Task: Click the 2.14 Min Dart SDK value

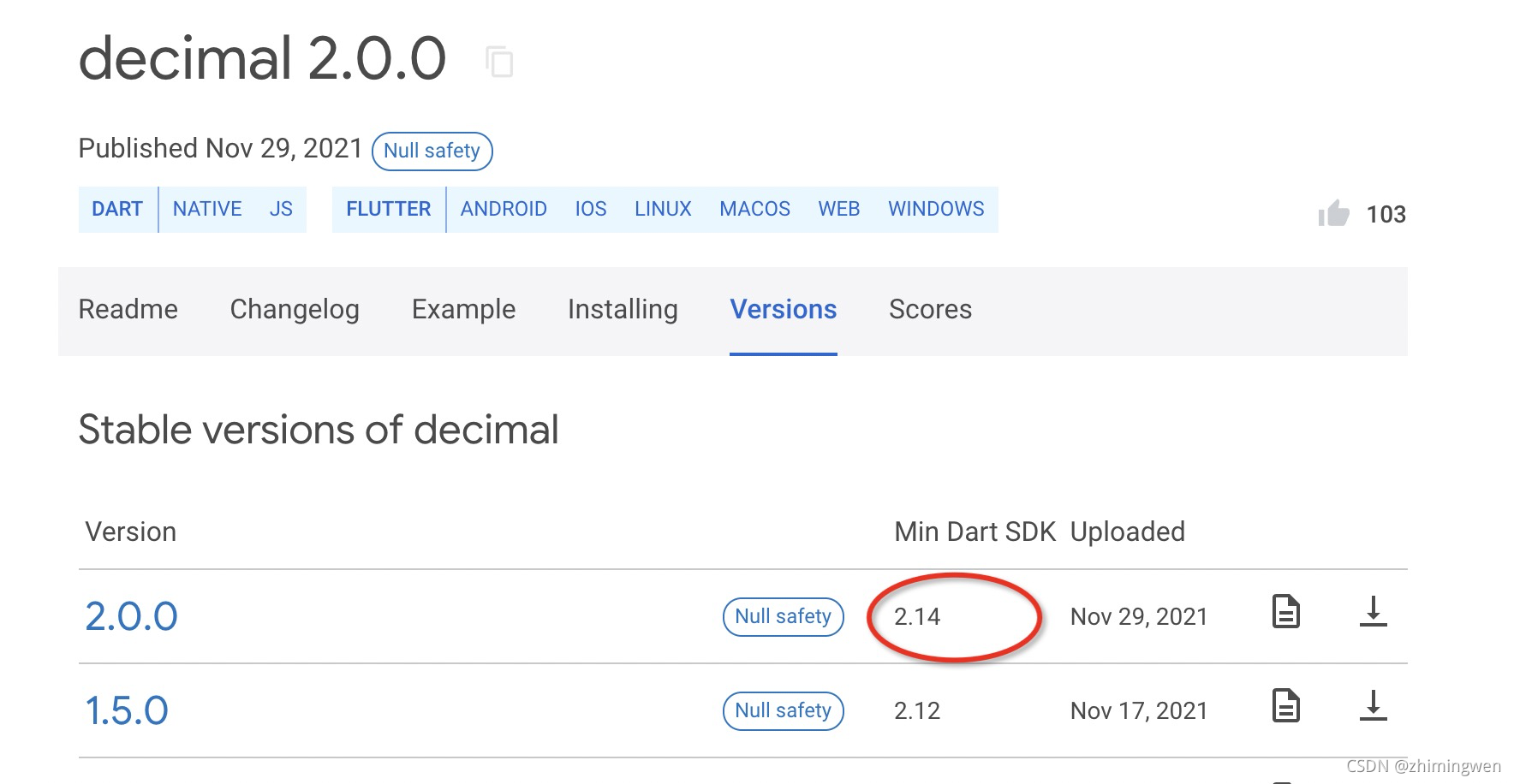Action: point(917,616)
